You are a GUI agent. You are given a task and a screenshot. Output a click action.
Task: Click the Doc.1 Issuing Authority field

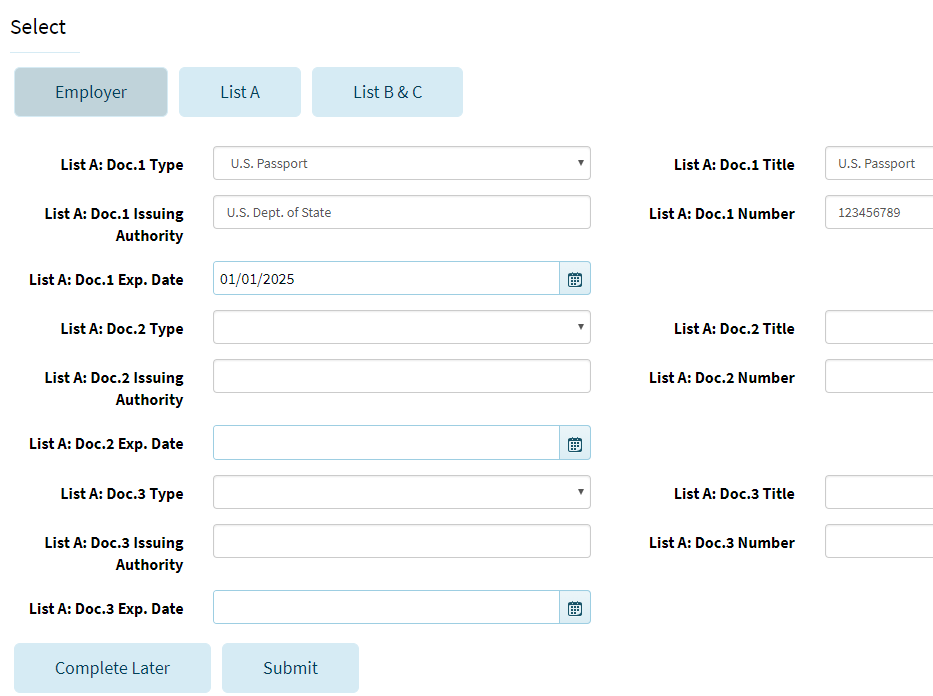tap(401, 212)
